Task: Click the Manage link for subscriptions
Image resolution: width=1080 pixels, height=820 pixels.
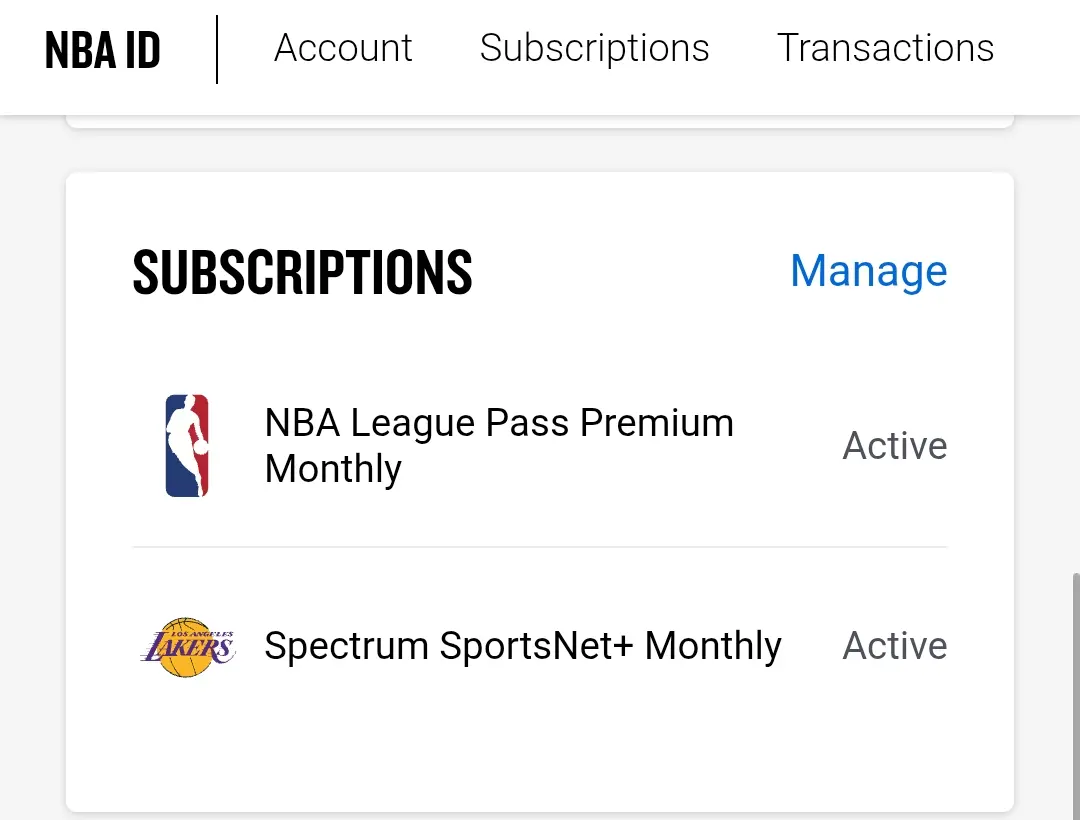Action: click(869, 271)
